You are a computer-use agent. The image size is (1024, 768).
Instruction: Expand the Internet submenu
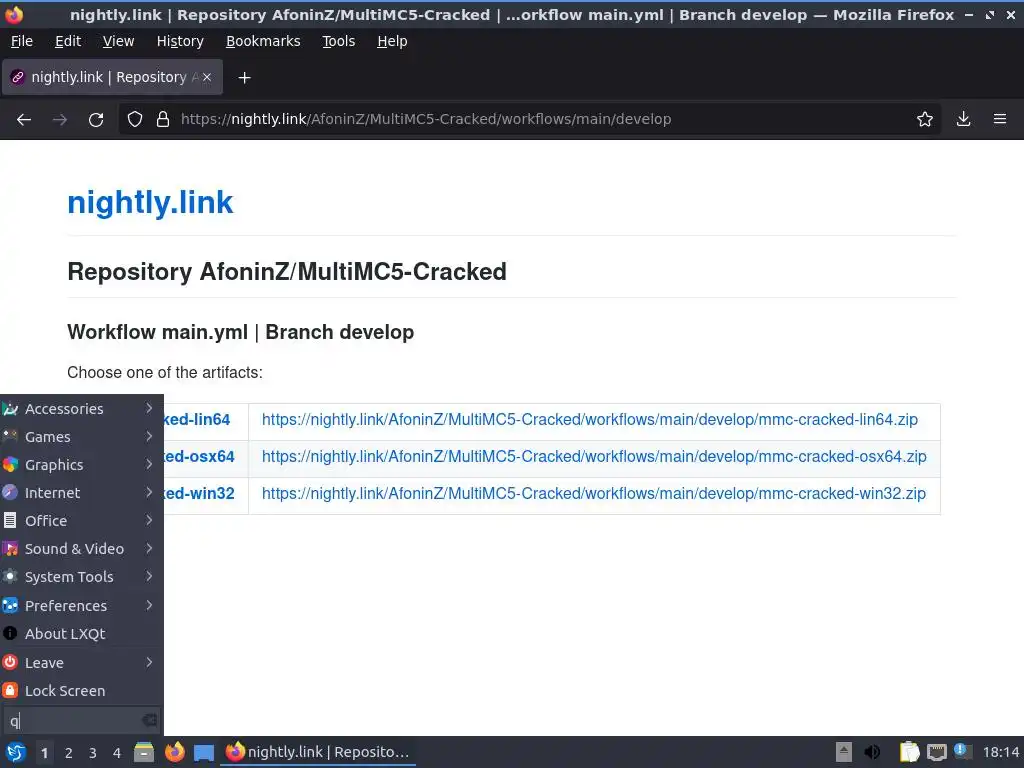coord(81,493)
